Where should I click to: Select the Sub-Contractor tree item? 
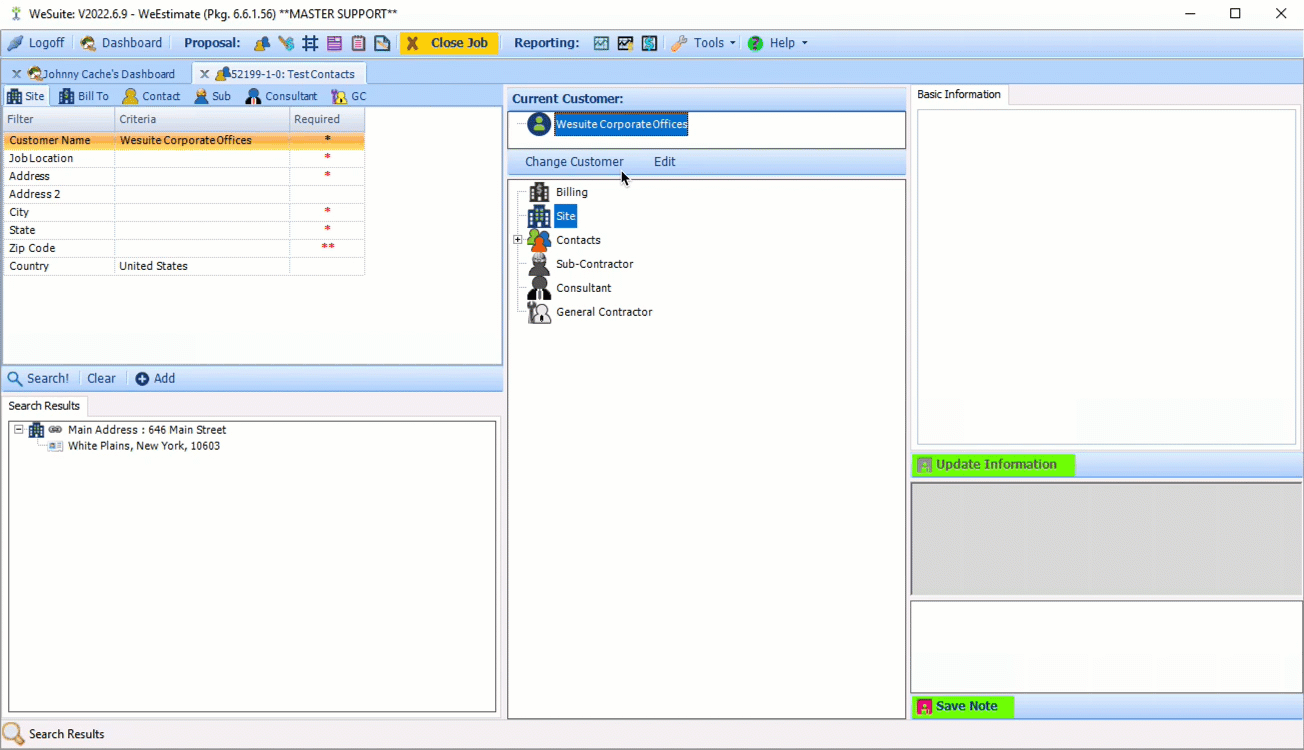pos(595,264)
